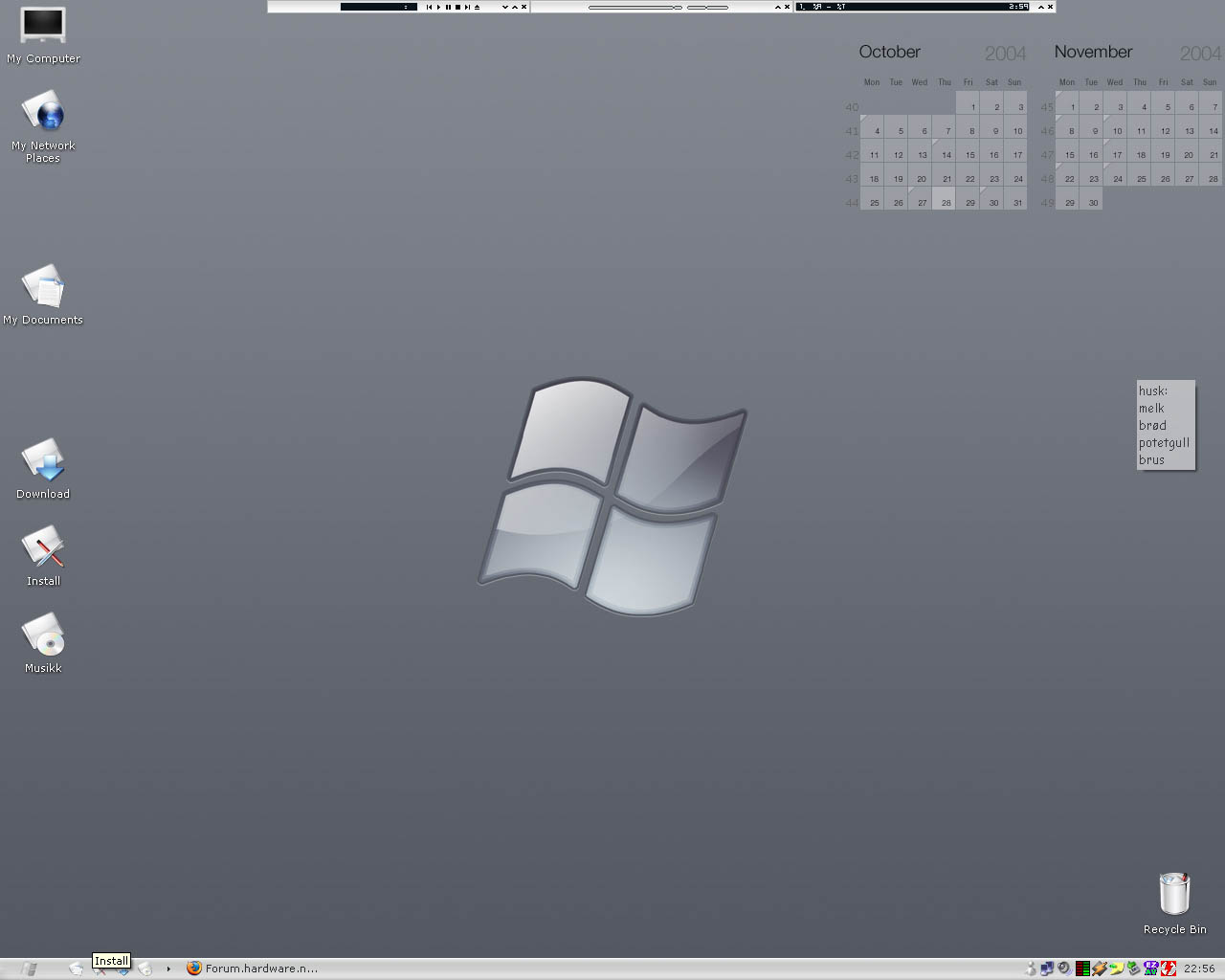Select November 7 in the calendar
This screenshot has height=980, width=1225.
coord(1211,103)
